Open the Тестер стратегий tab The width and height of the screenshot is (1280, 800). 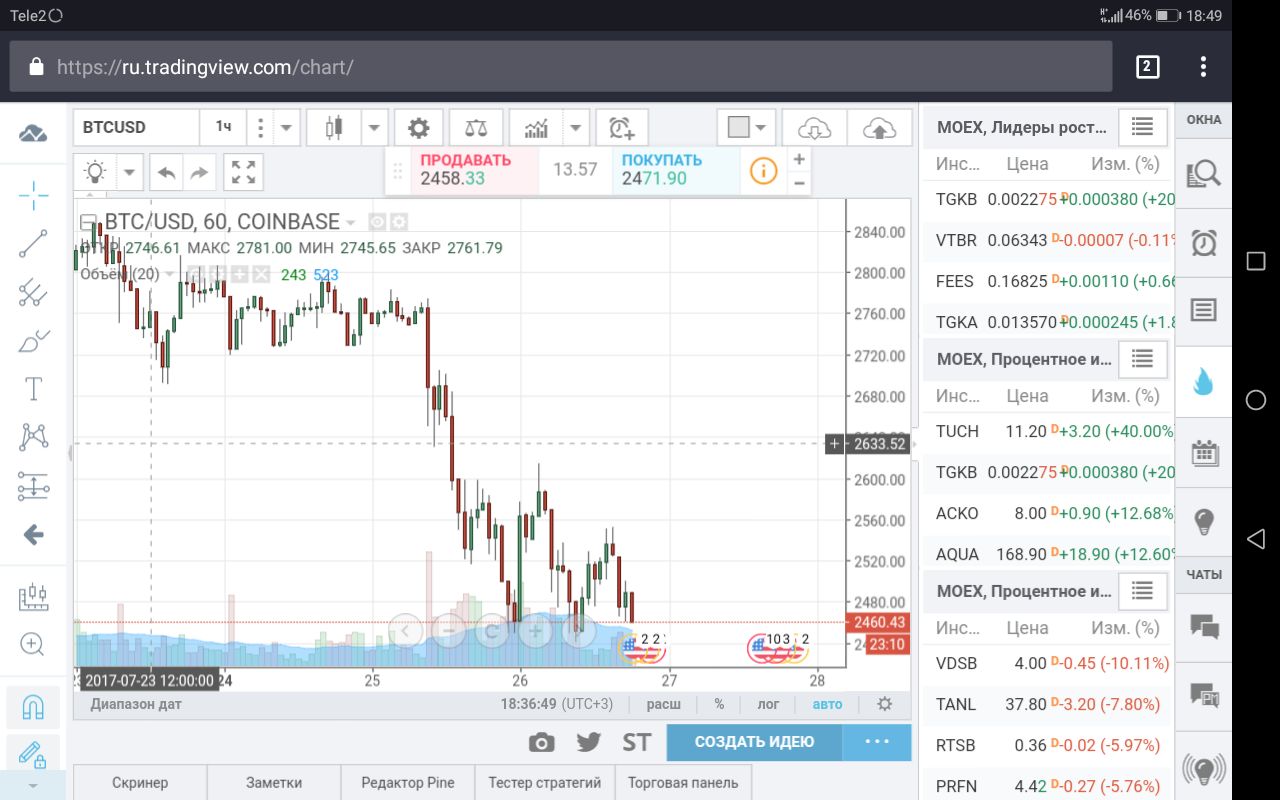pos(545,783)
